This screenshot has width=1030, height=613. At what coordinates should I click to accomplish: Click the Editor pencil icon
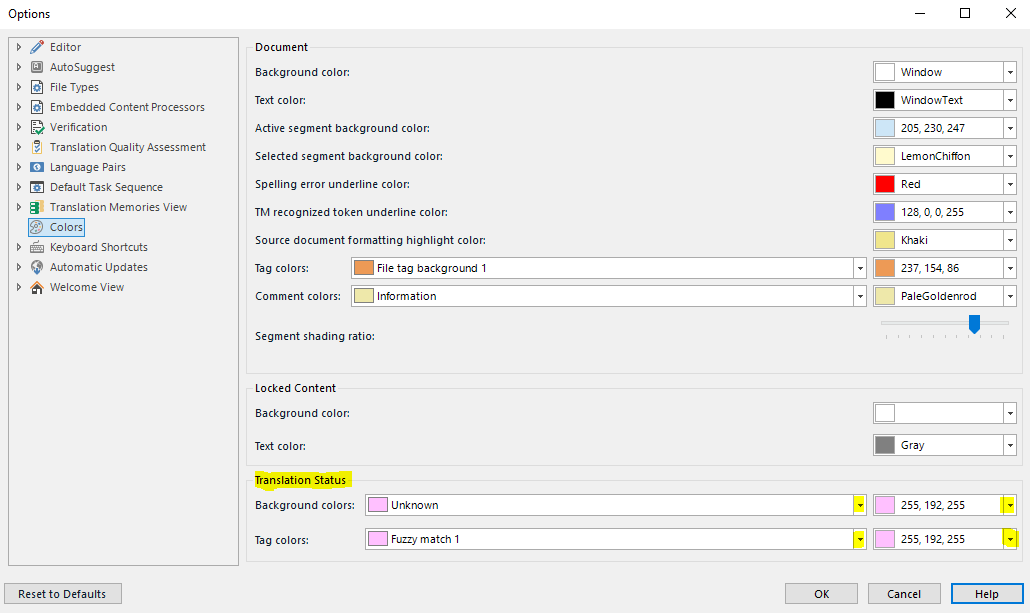(37, 47)
